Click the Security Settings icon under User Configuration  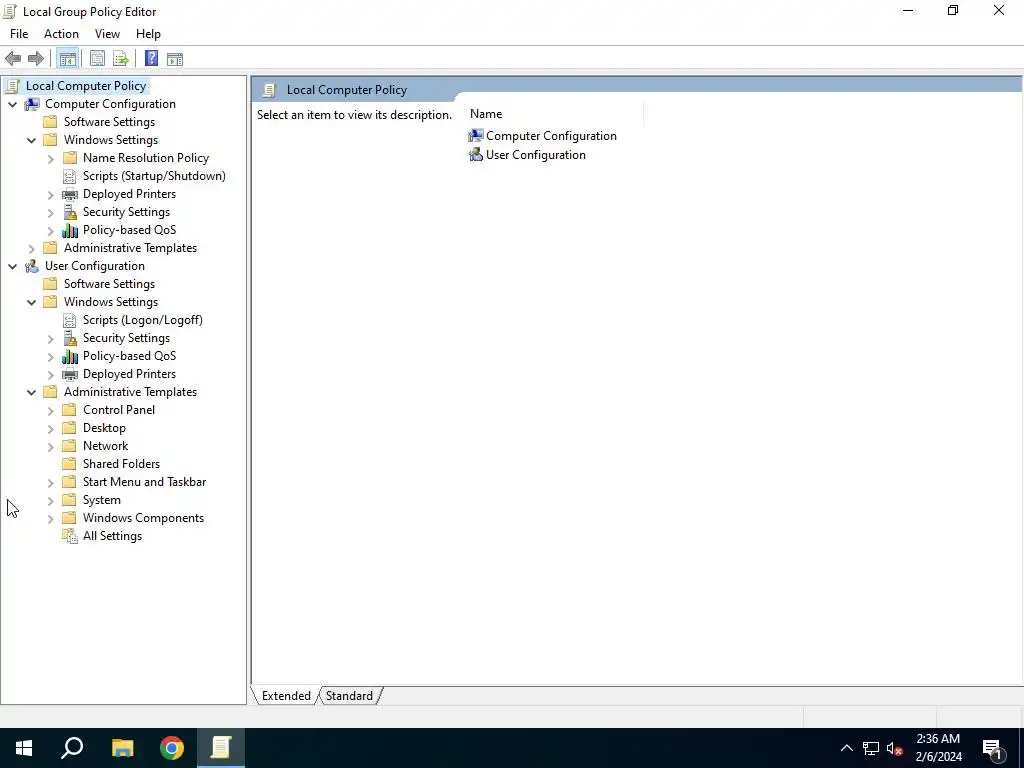coord(70,338)
